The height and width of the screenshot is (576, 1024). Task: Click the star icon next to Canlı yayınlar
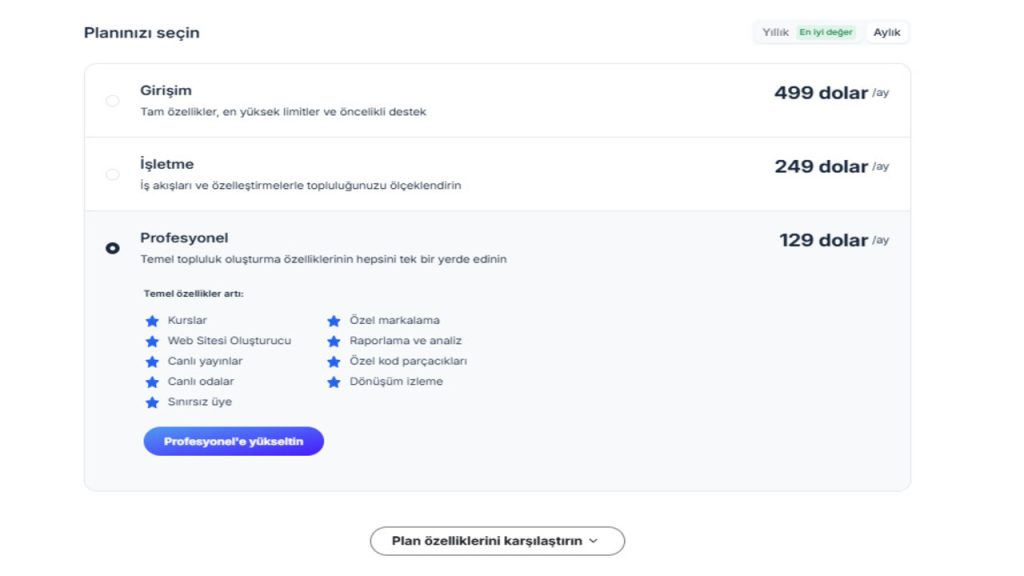click(x=152, y=362)
